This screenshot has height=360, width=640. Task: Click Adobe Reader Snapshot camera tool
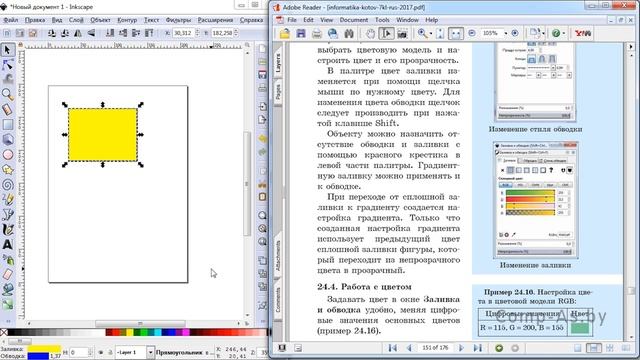(402, 33)
